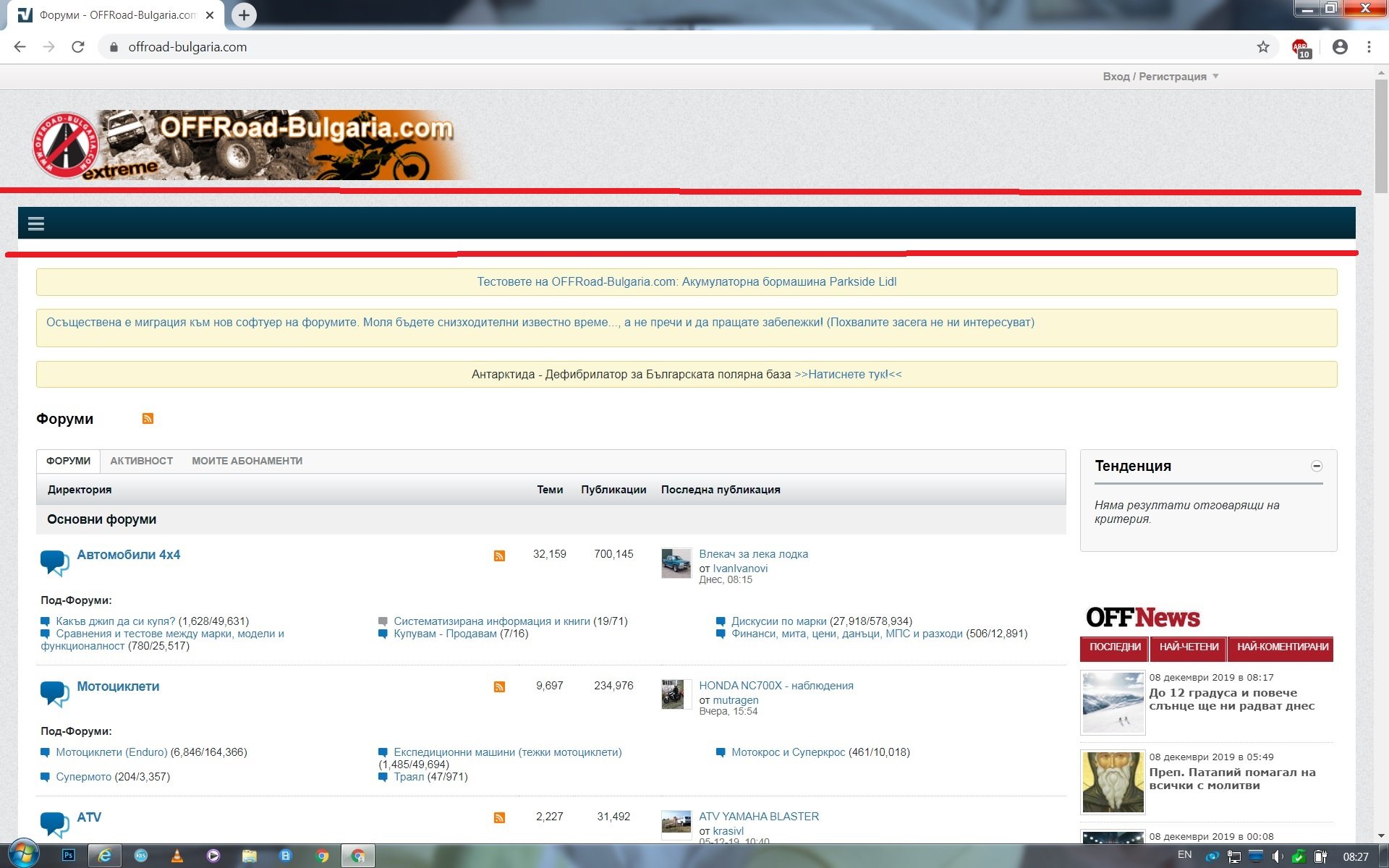Switch to the Активност tab
Image resolution: width=1389 pixels, height=868 pixels.
[141, 461]
